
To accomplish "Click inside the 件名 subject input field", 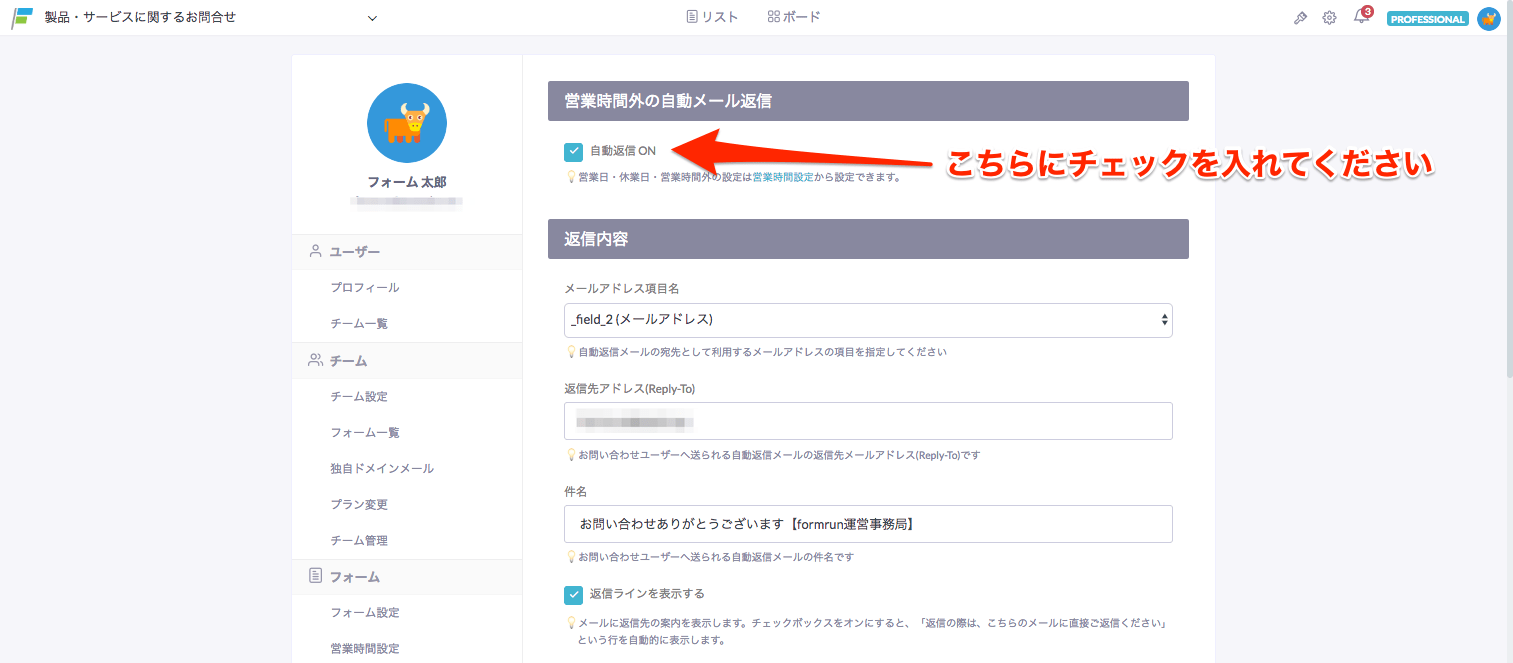I will point(866,523).
